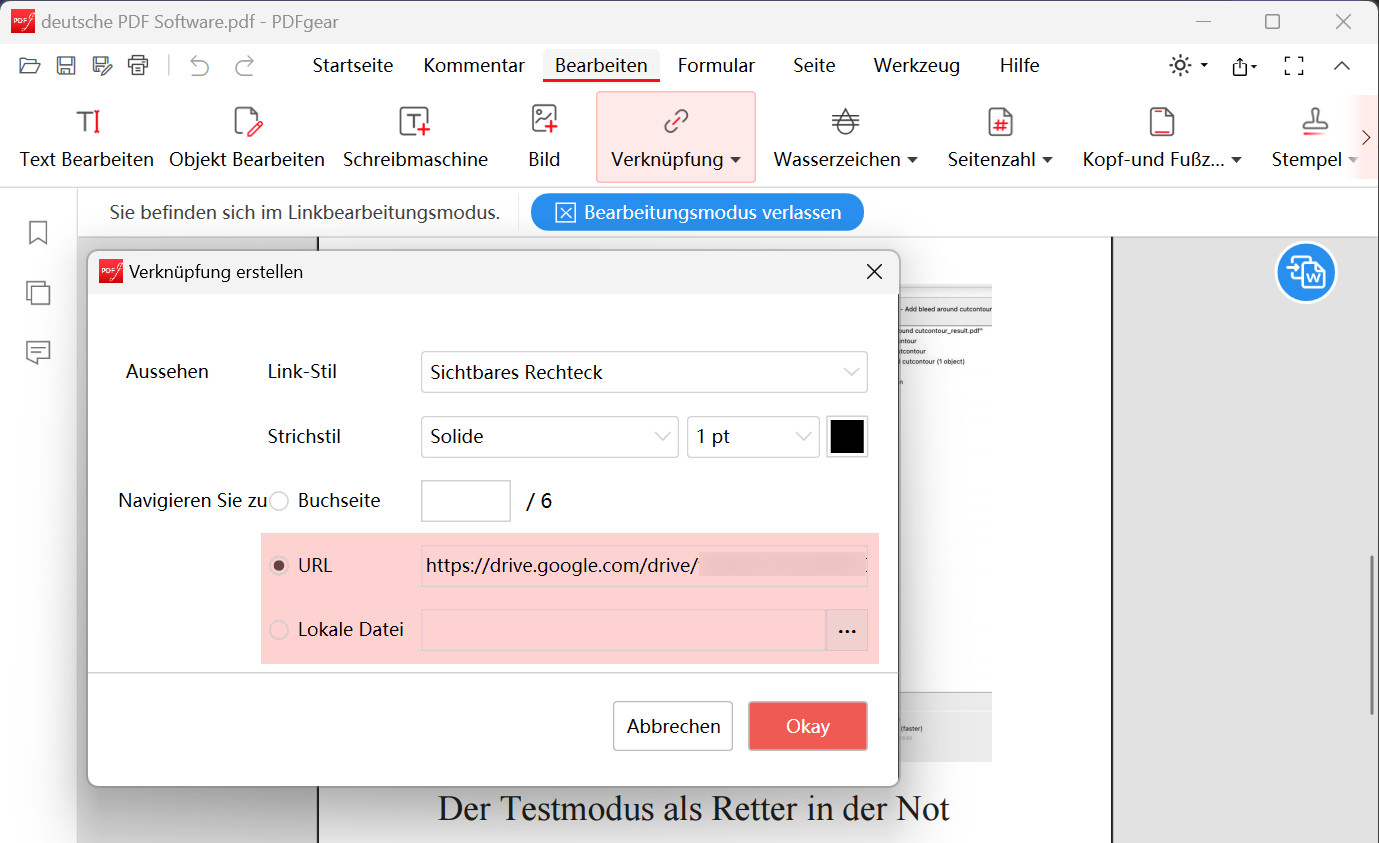Click the black line color swatch

(x=847, y=437)
